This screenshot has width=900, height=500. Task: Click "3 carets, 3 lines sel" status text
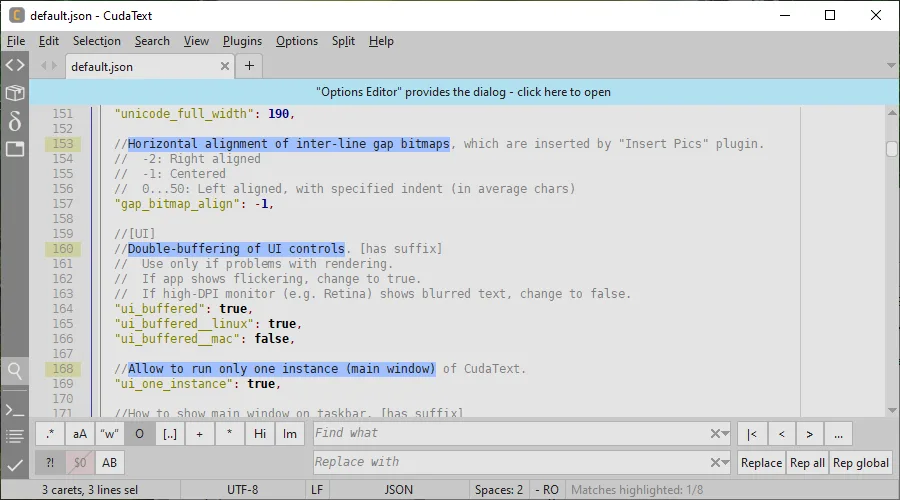coord(90,490)
